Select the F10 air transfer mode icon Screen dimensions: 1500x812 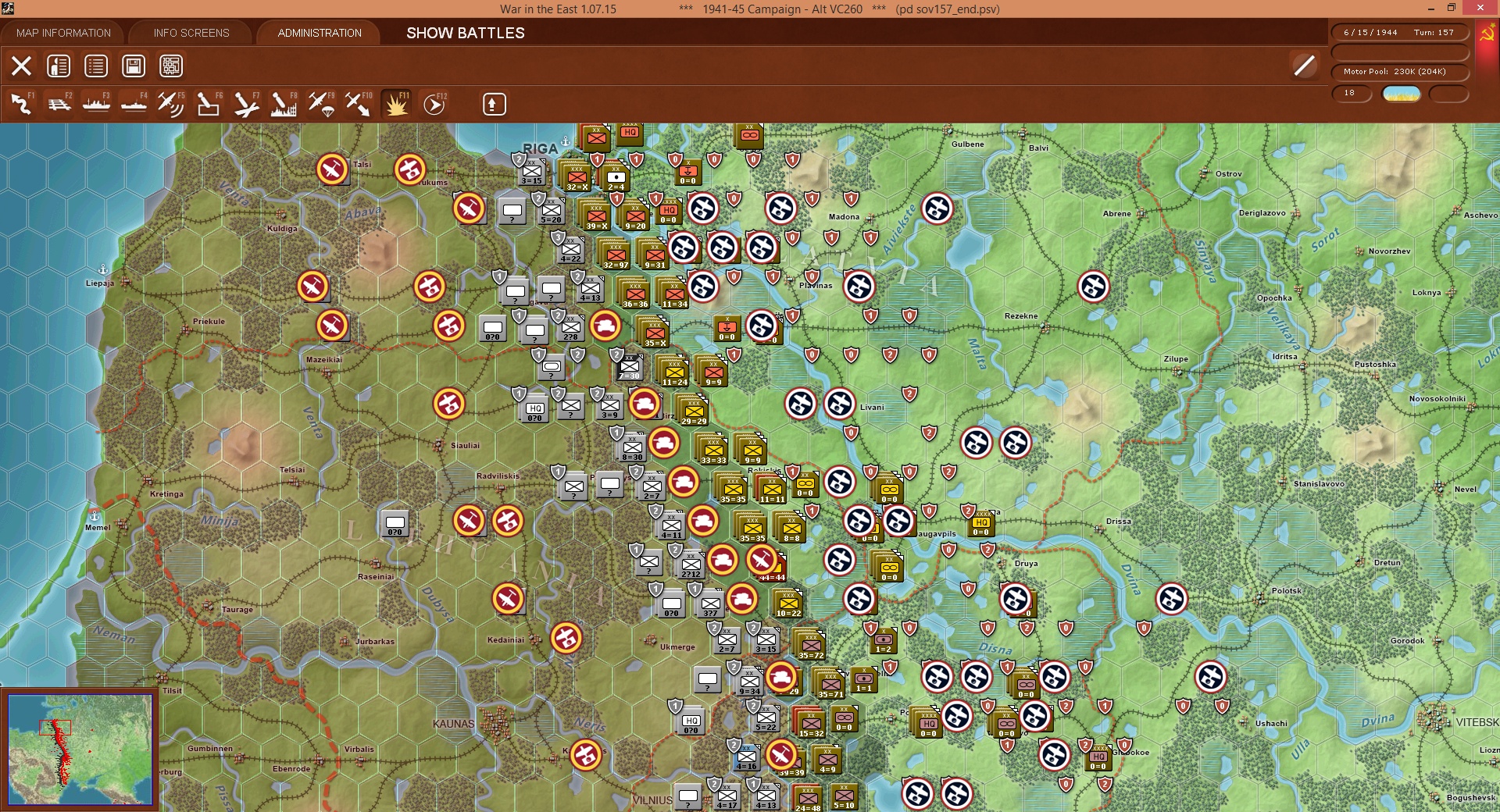coord(359,104)
